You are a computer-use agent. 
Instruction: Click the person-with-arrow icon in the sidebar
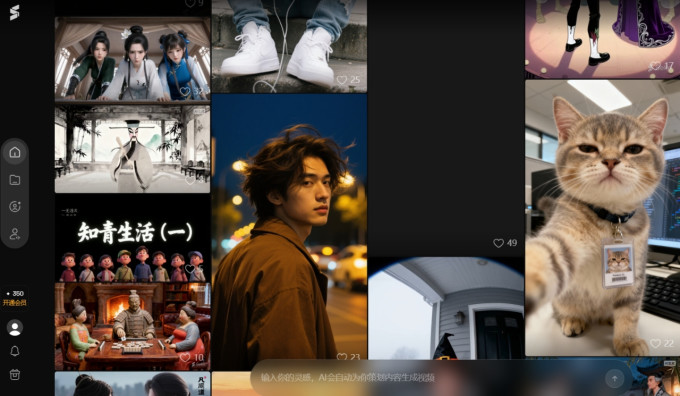coord(15,234)
